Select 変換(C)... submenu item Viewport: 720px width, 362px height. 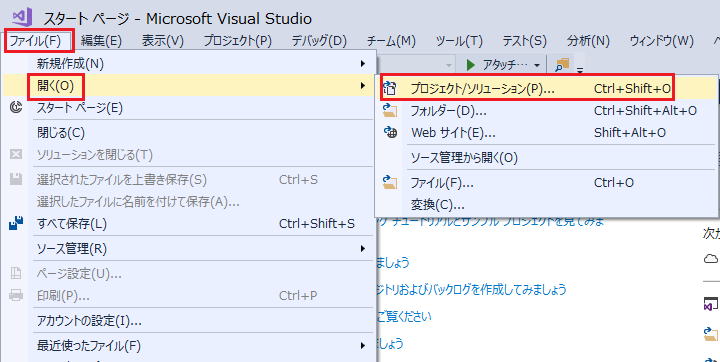click(546, 204)
